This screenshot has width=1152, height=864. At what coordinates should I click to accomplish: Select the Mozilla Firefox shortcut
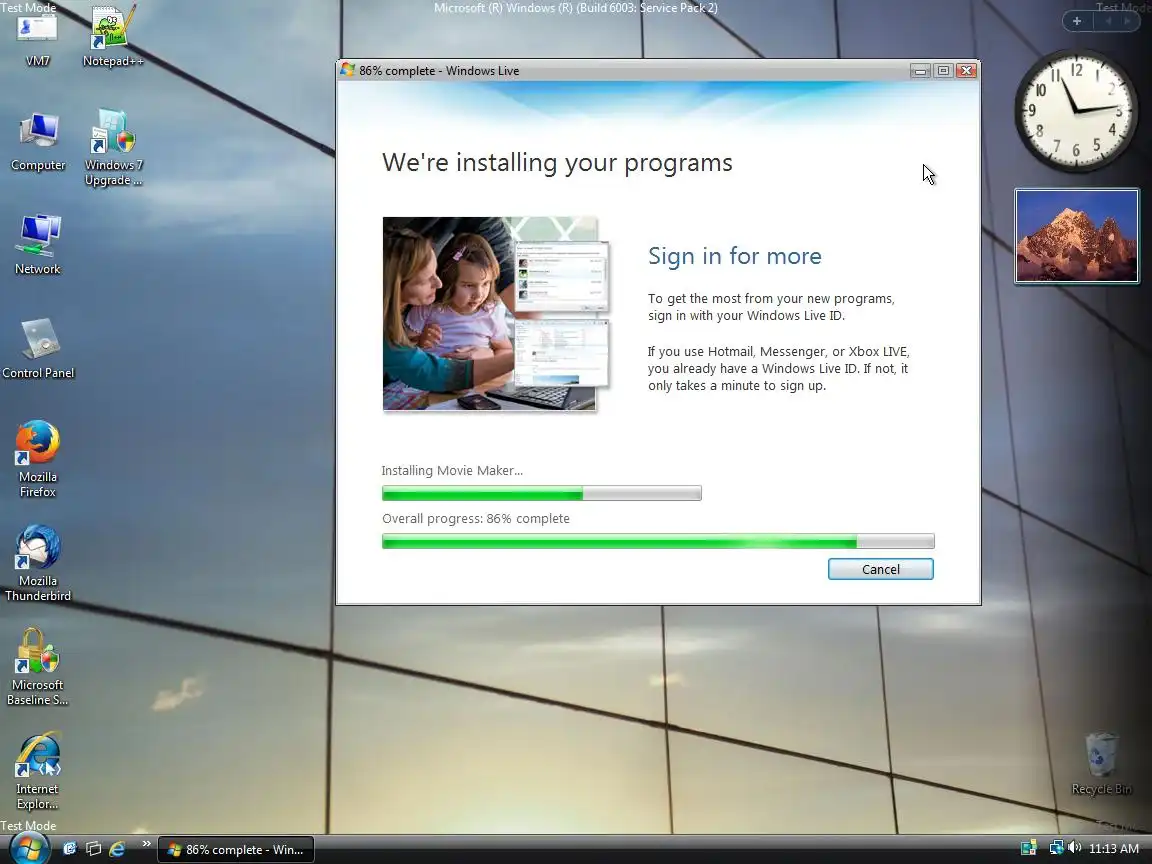click(x=37, y=460)
